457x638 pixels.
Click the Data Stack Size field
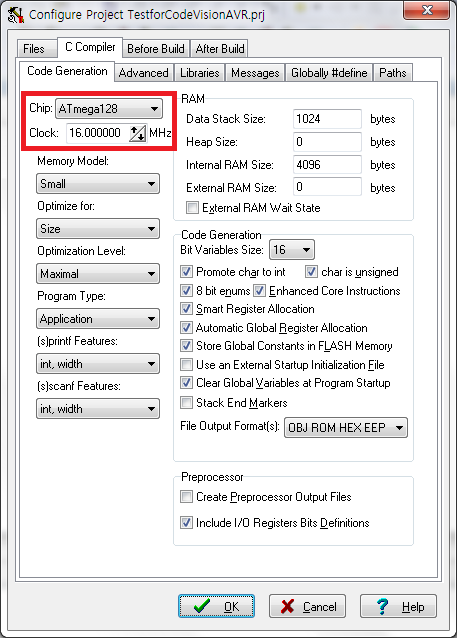pos(327,119)
